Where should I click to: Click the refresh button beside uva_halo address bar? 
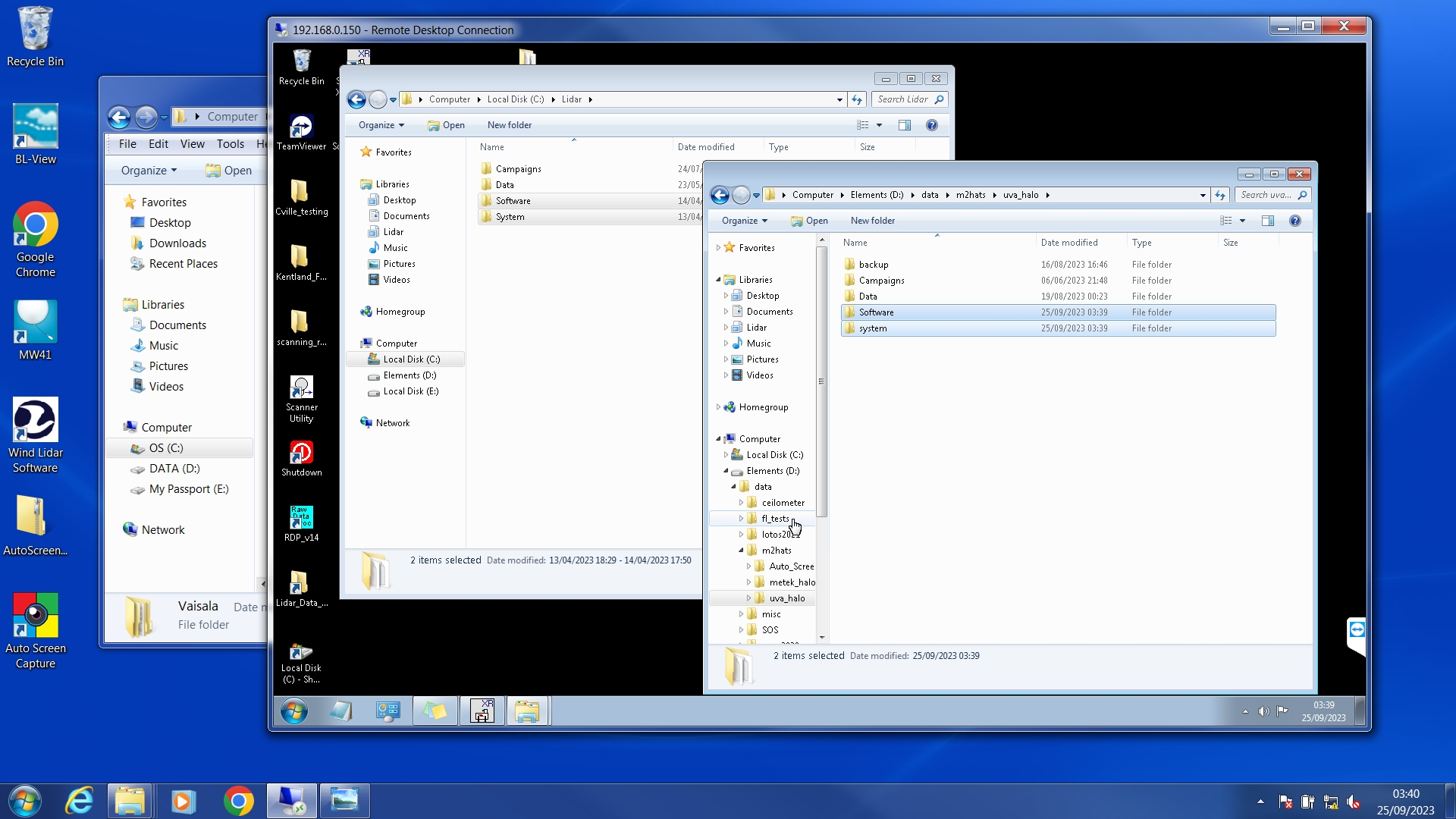pos(1219,195)
